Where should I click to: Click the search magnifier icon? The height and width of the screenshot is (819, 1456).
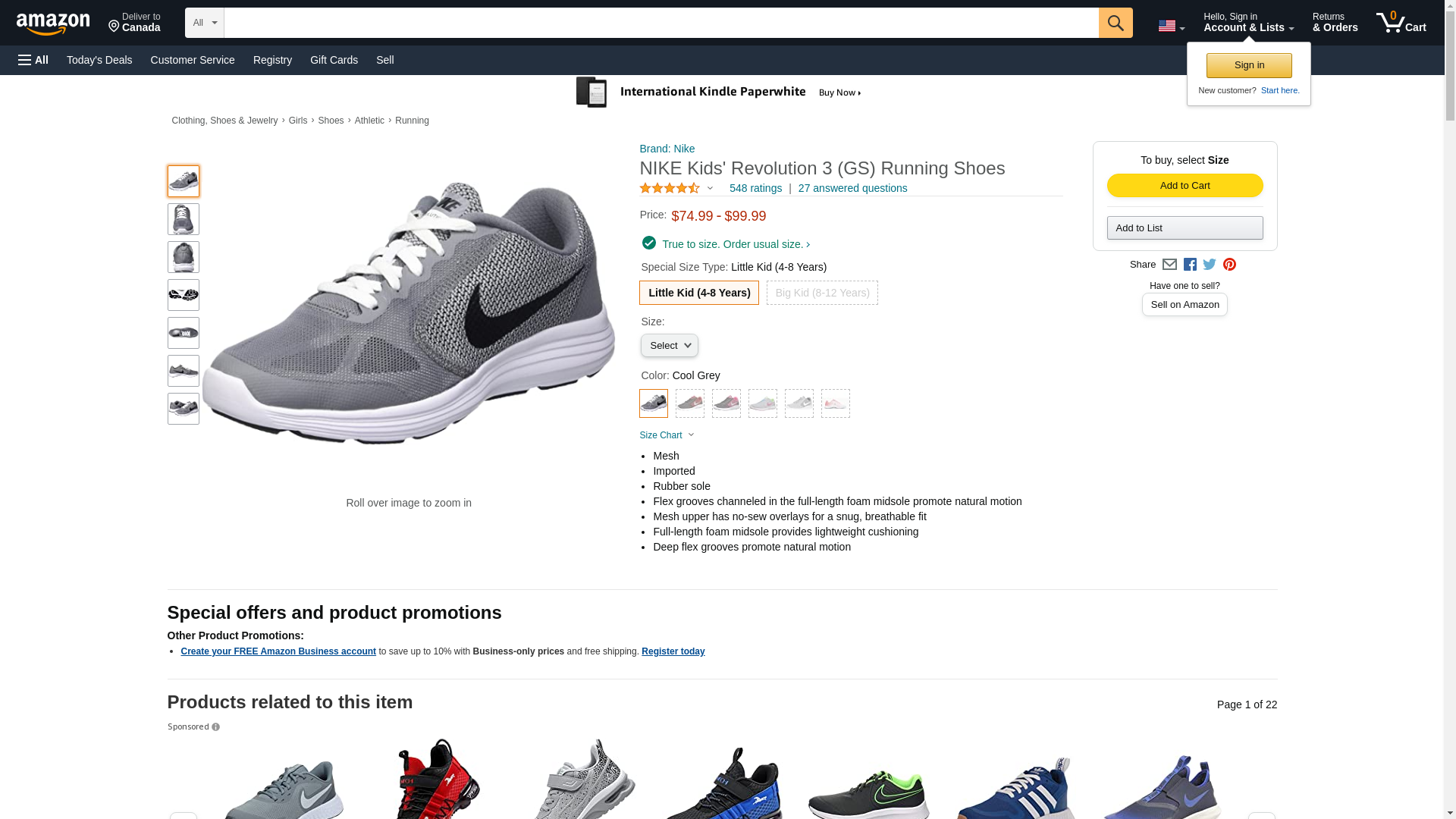[1115, 23]
